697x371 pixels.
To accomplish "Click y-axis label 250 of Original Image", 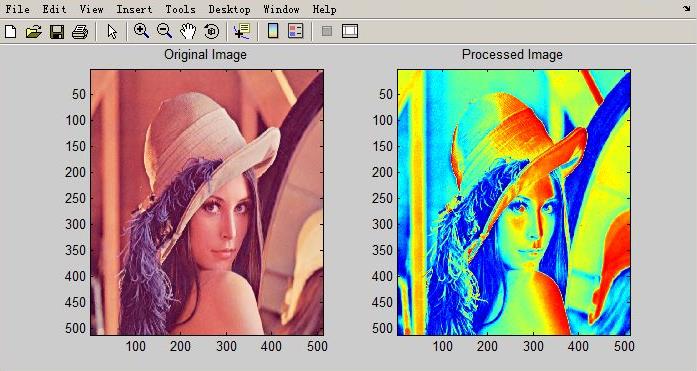I will point(76,198).
